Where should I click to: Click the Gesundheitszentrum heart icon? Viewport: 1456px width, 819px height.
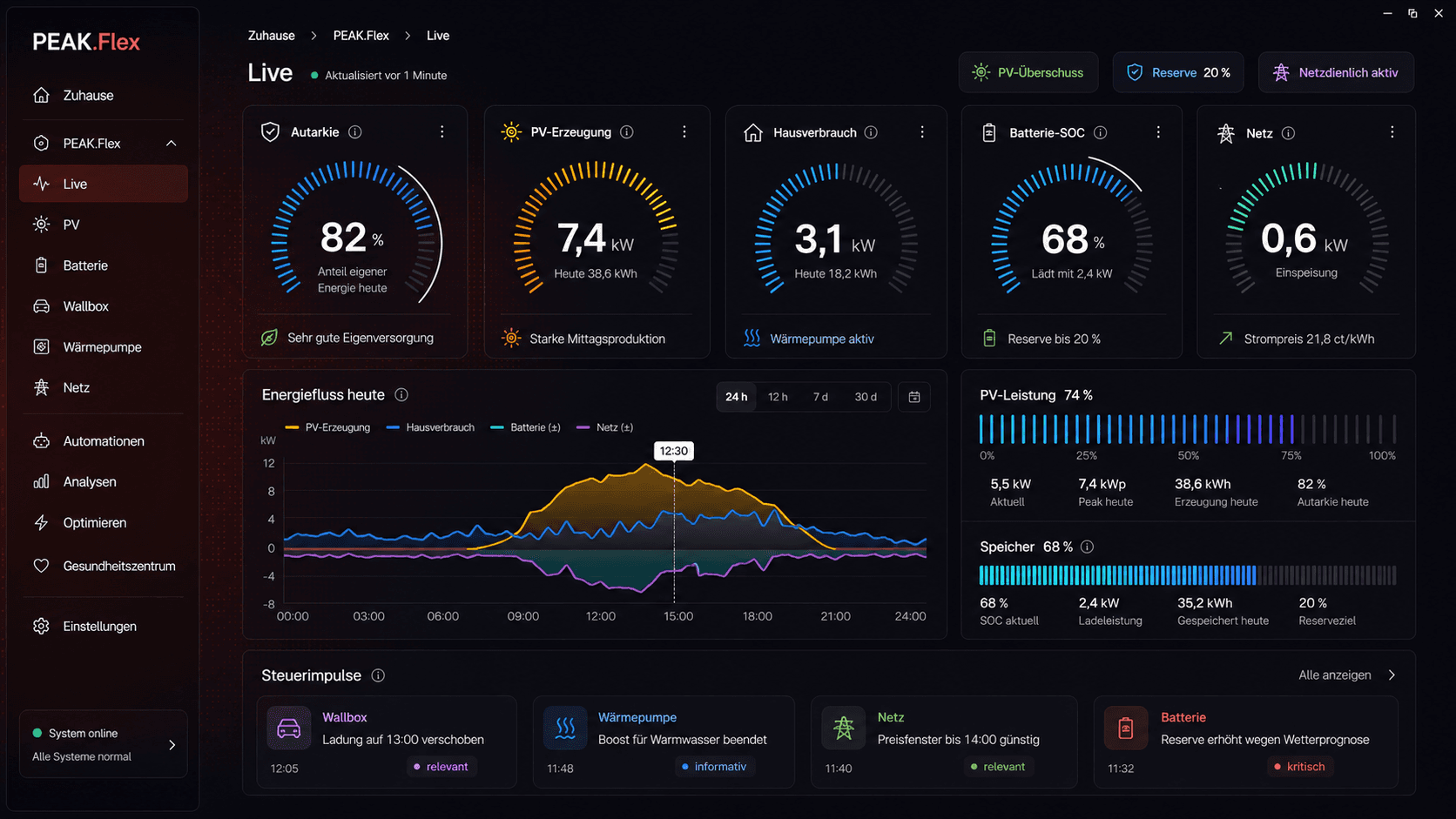41,566
